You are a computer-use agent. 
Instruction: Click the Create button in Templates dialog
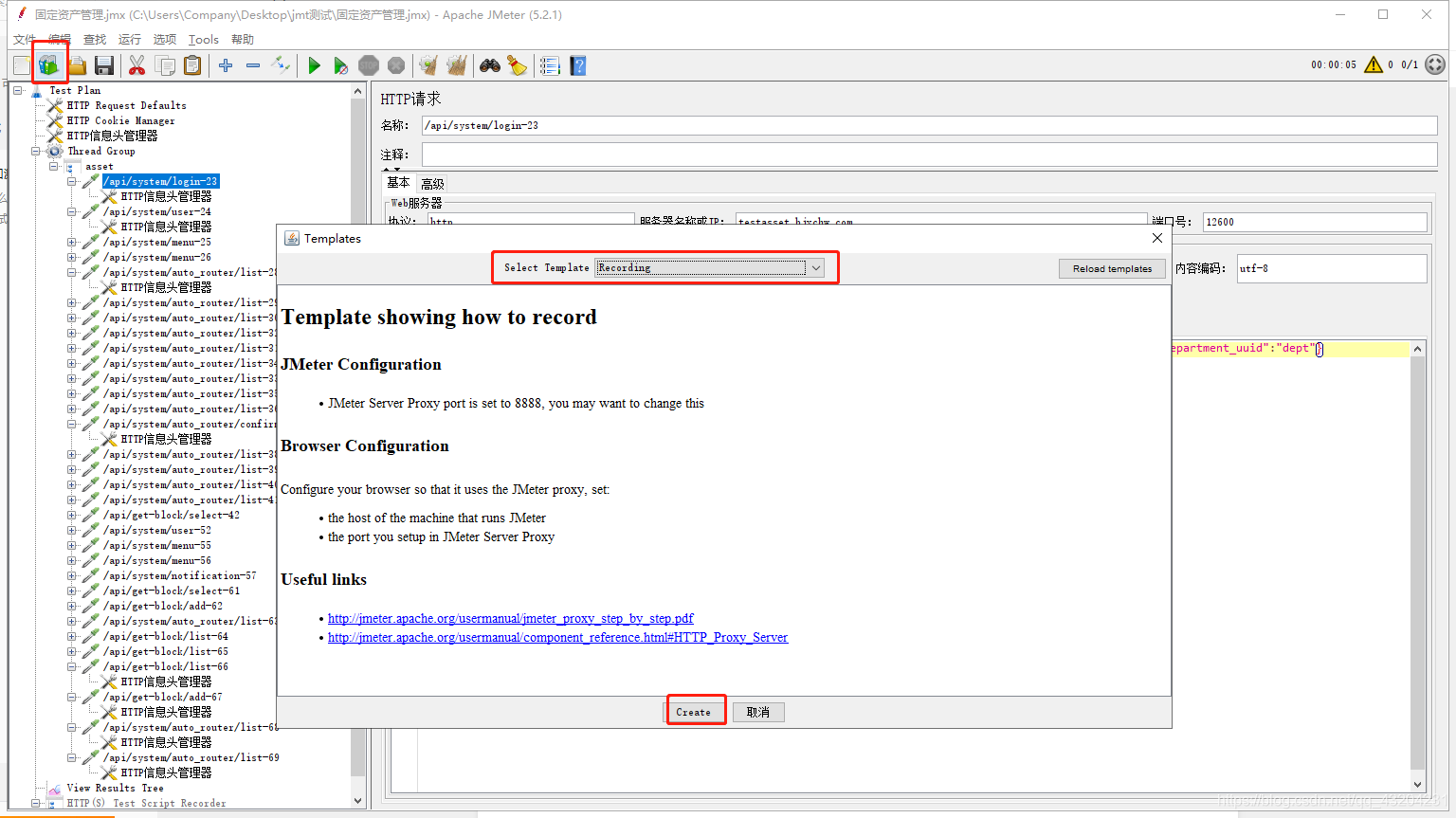[694, 712]
